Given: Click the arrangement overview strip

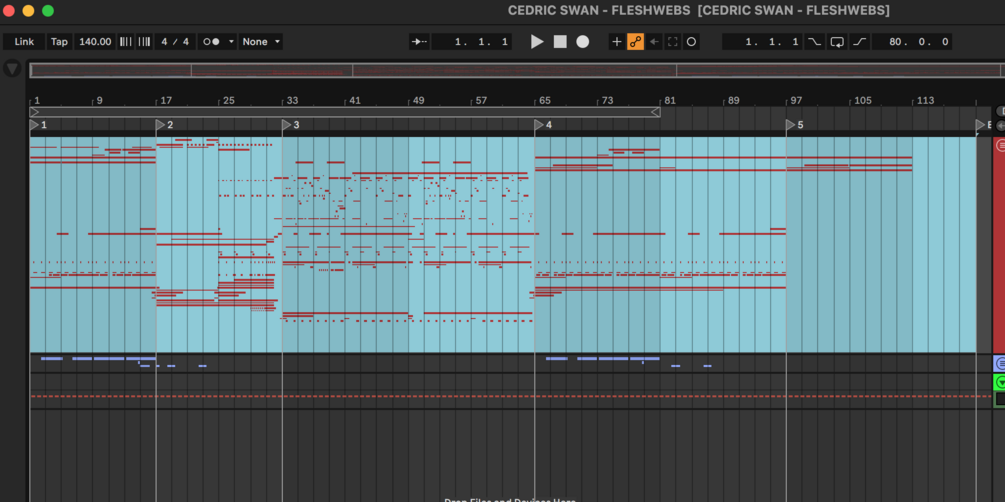Looking at the screenshot, I should tap(517, 71).
